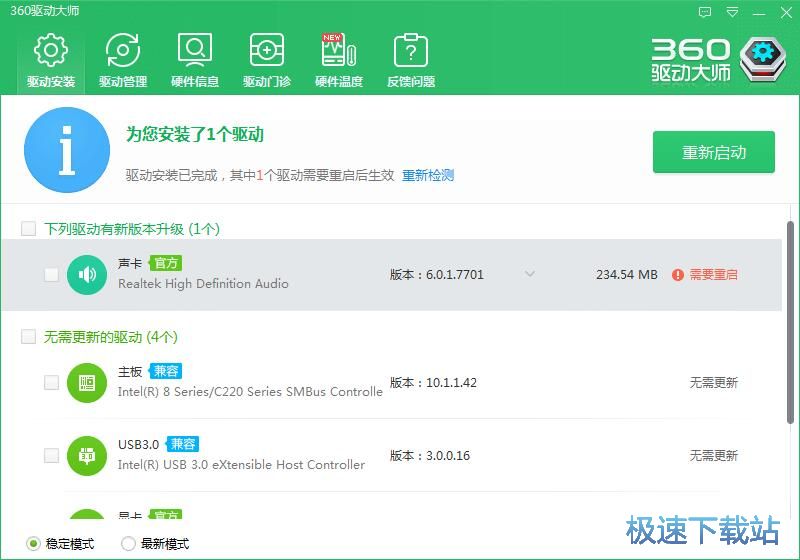The image size is (800, 560).
Task: Open the 驱动管理 refresh disc icon
Action: pyautogui.click(x=122, y=50)
